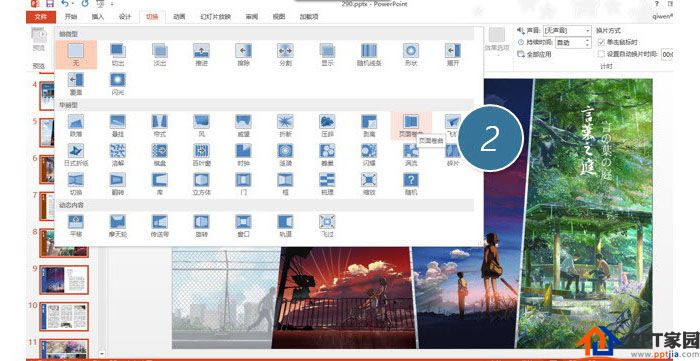Open the 文件 file menu

tap(41, 17)
